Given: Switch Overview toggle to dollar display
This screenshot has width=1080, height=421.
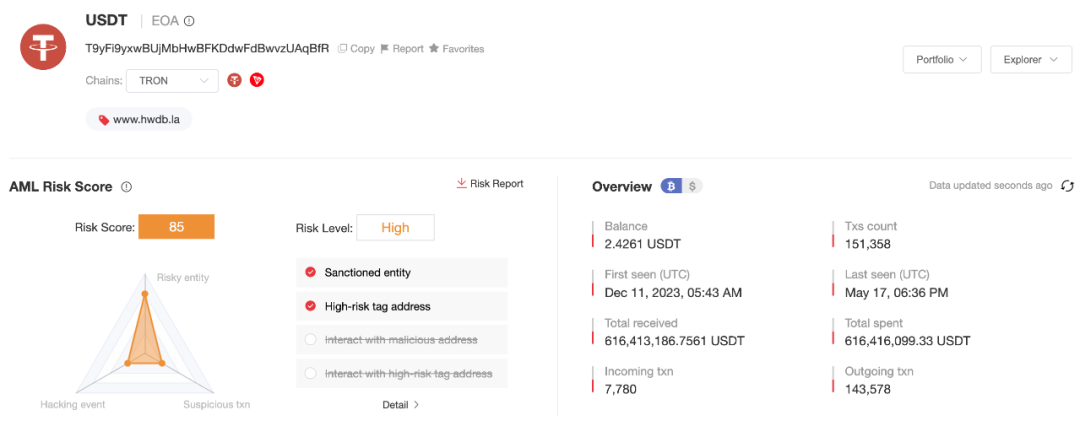Looking at the screenshot, I should [693, 186].
